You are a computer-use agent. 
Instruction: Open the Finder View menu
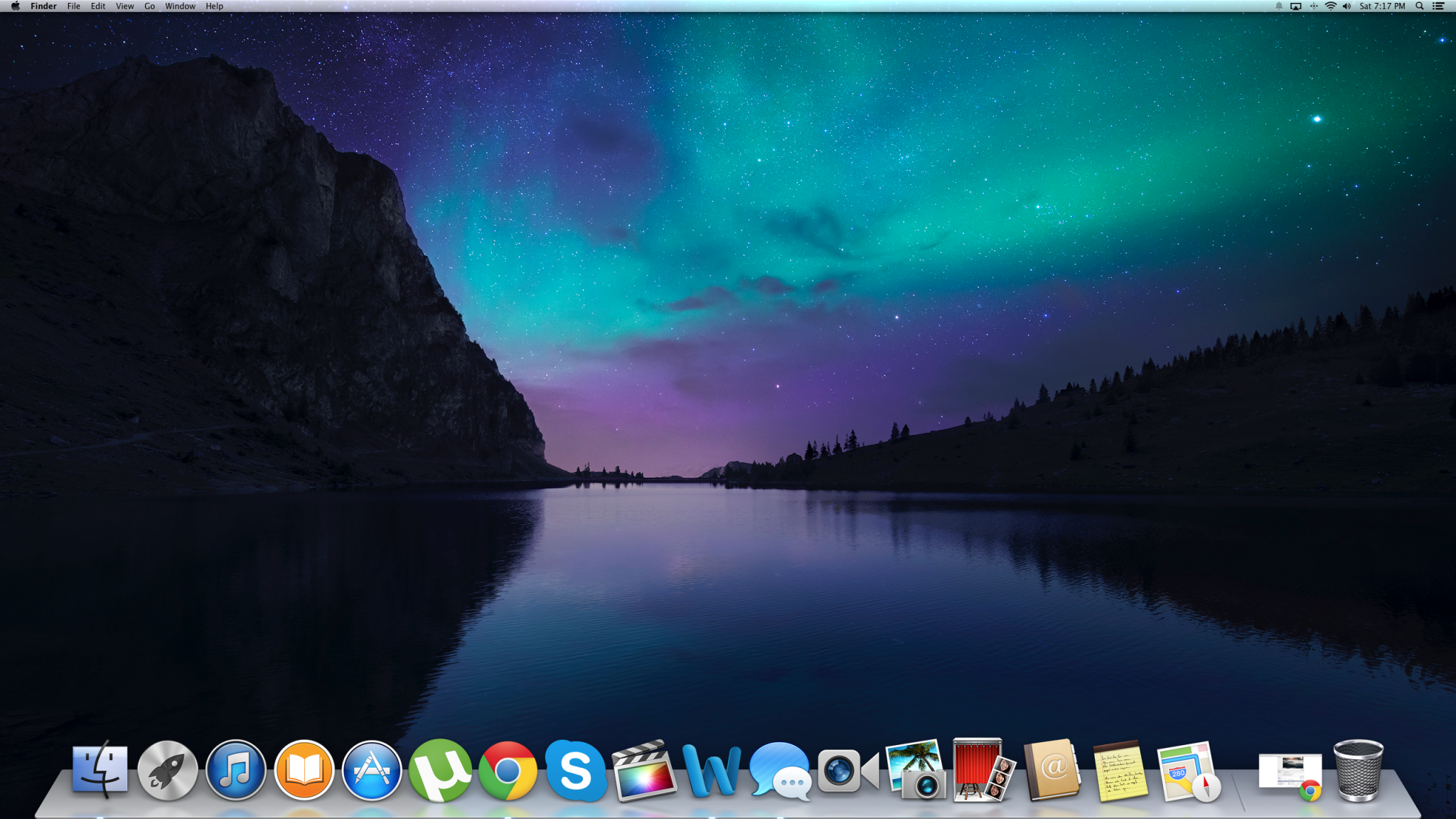pyautogui.click(x=124, y=6)
